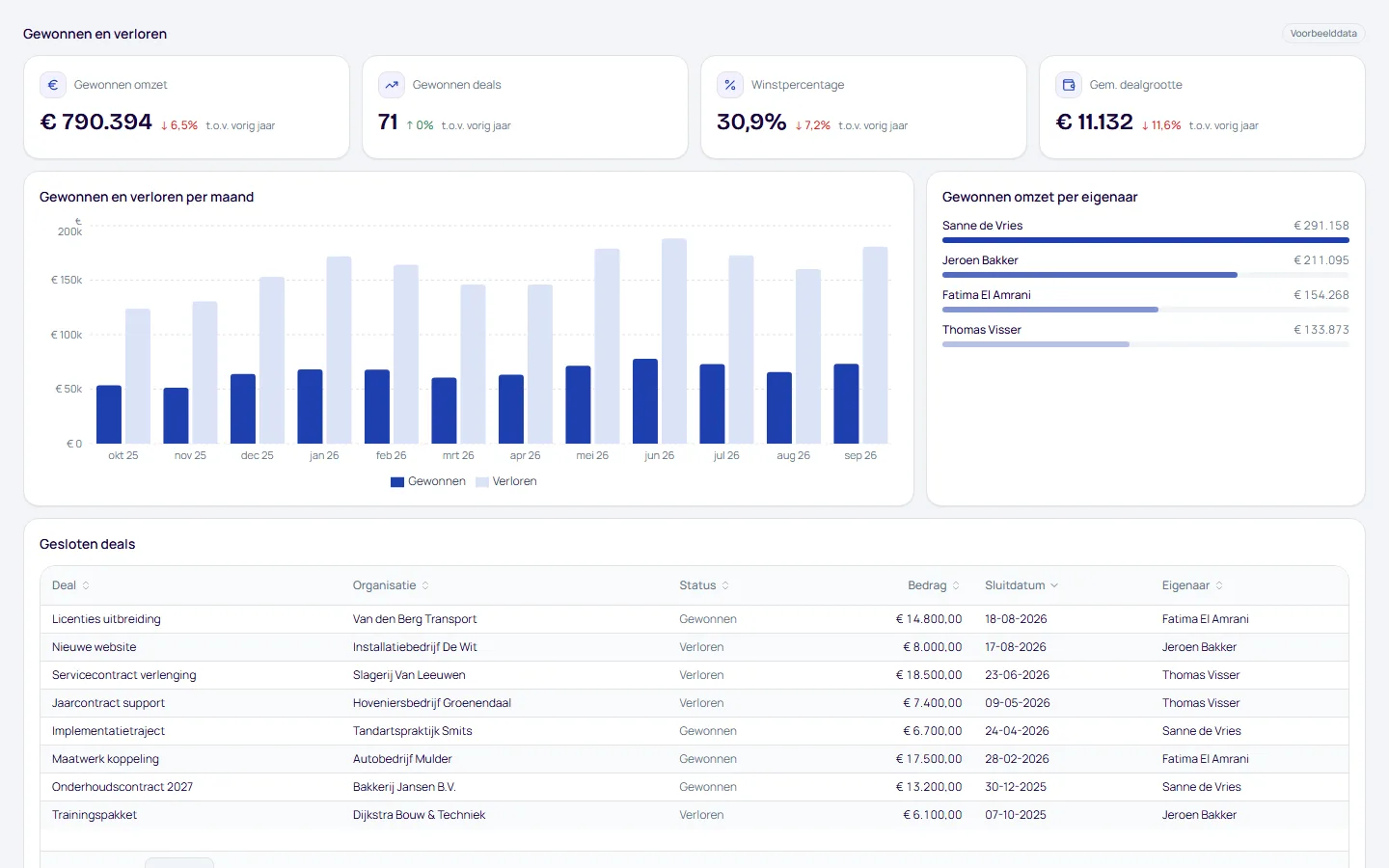Toggle Gewonnen series in chart legend
Screen dimensions: 1389x868
[x=428, y=481]
